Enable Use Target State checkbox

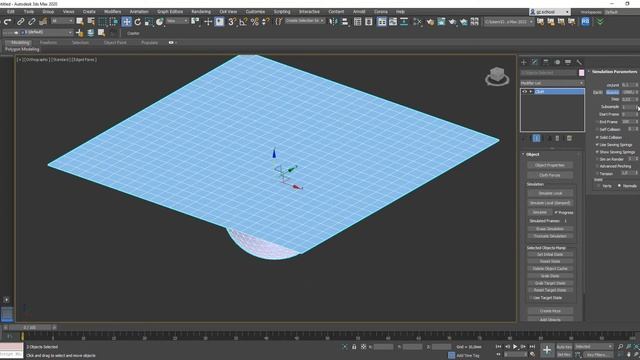531,298
